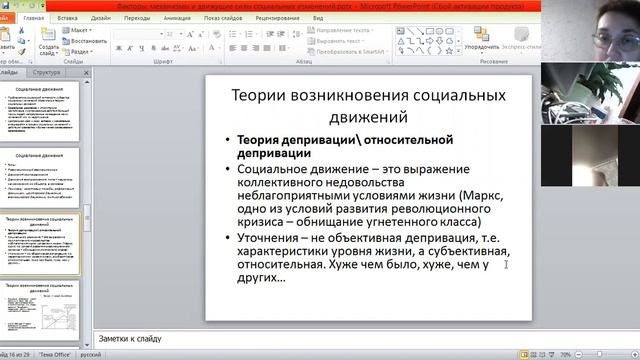Switch to the Рецензирование ribbon tab
The image size is (640, 360).
pos(278,18)
